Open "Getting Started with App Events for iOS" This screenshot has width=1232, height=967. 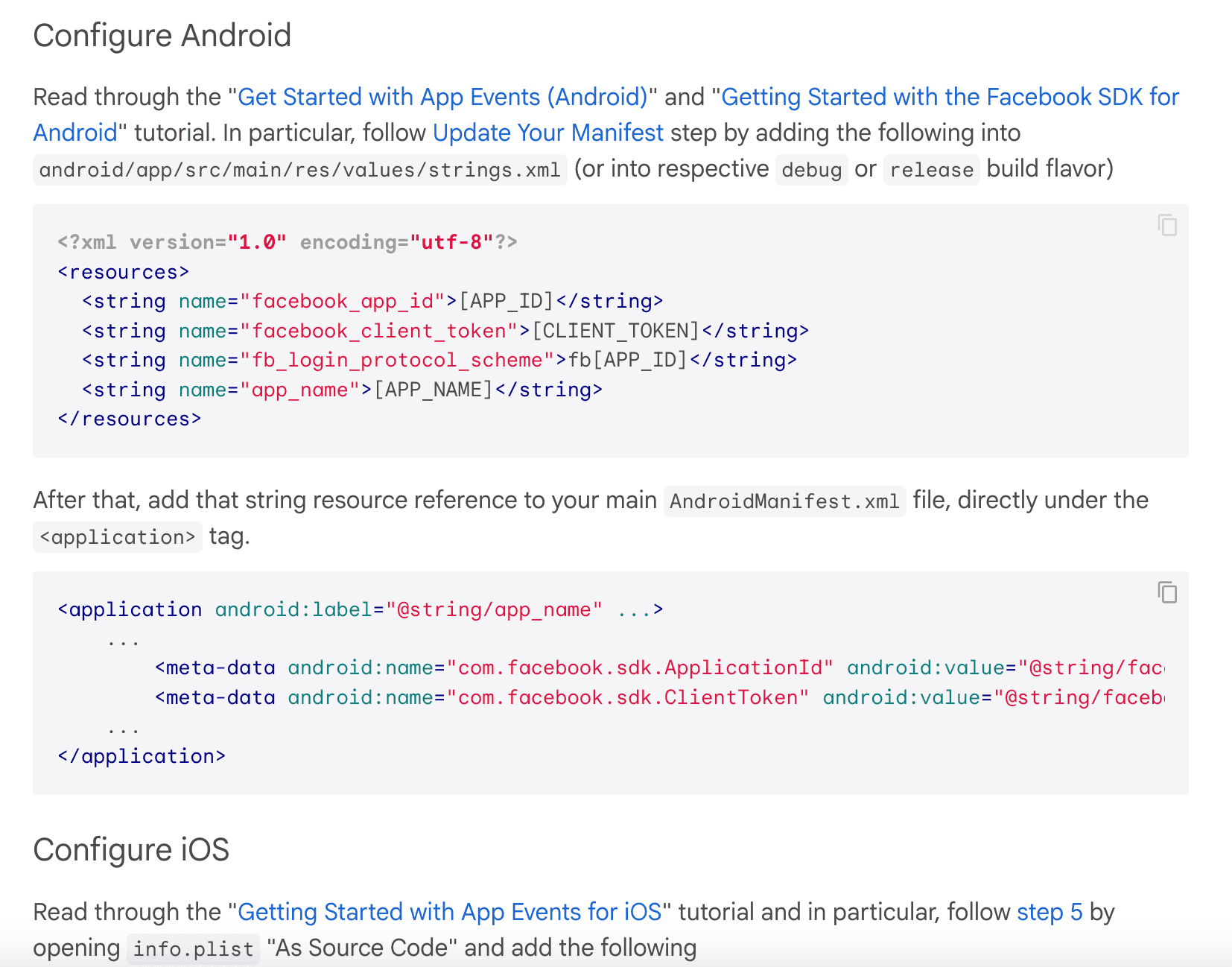[x=450, y=912]
